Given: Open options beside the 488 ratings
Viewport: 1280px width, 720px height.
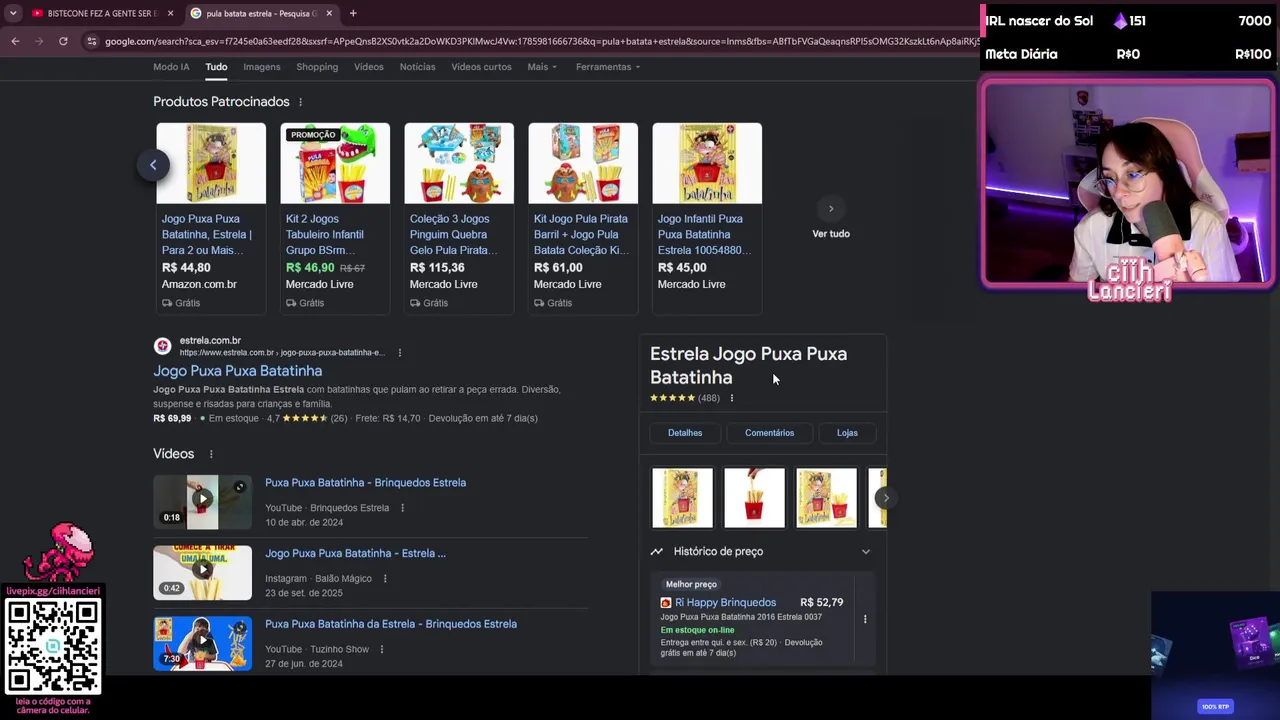Looking at the screenshot, I should tap(731, 398).
